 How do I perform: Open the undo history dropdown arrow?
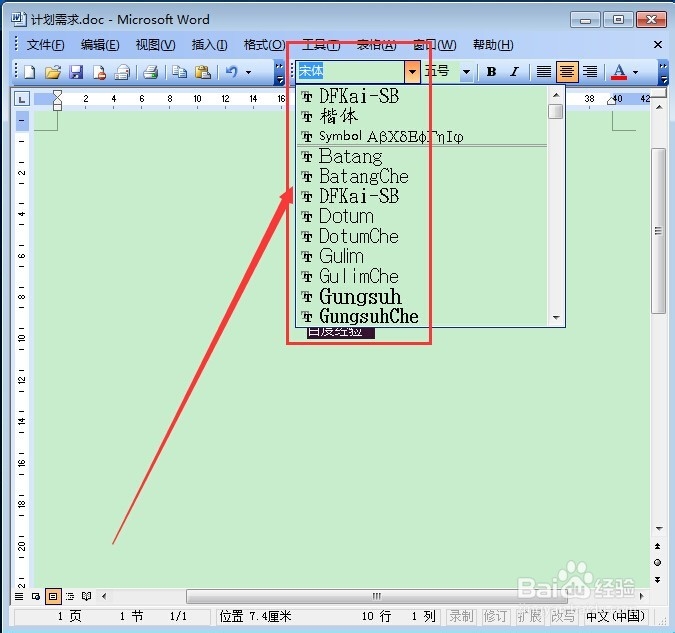pos(248,72)
